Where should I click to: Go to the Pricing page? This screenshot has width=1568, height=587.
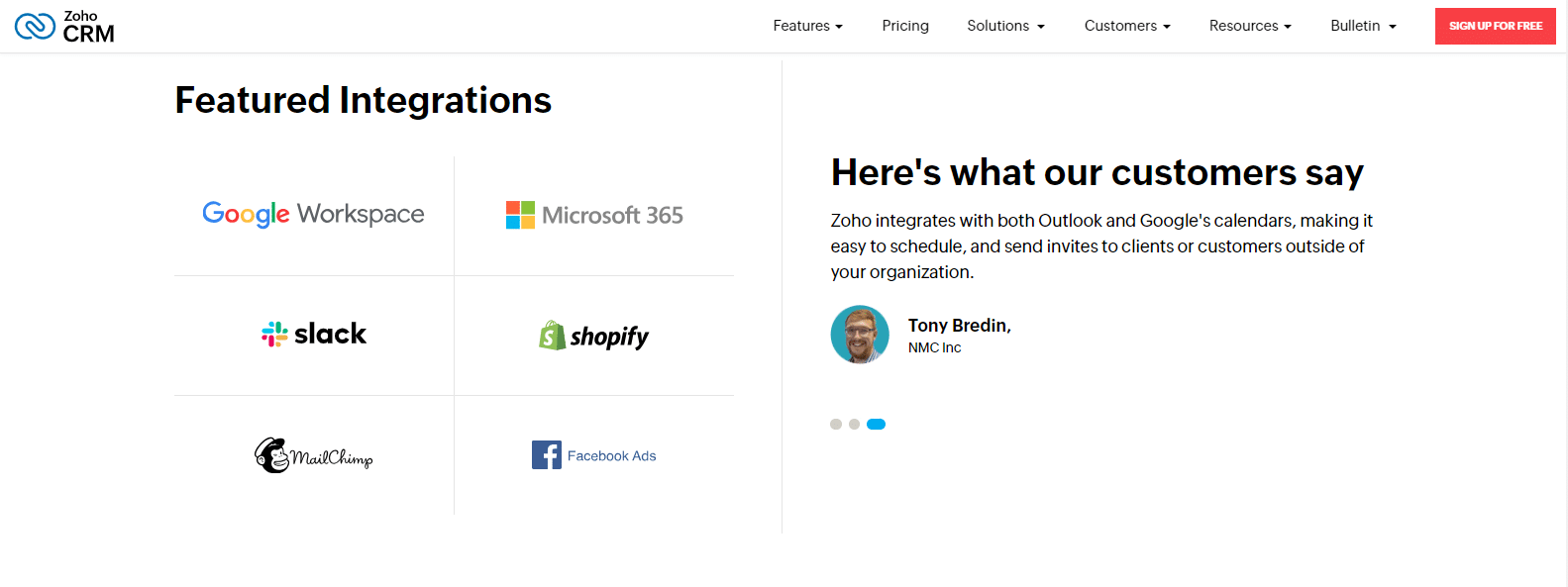coord(905,26)
